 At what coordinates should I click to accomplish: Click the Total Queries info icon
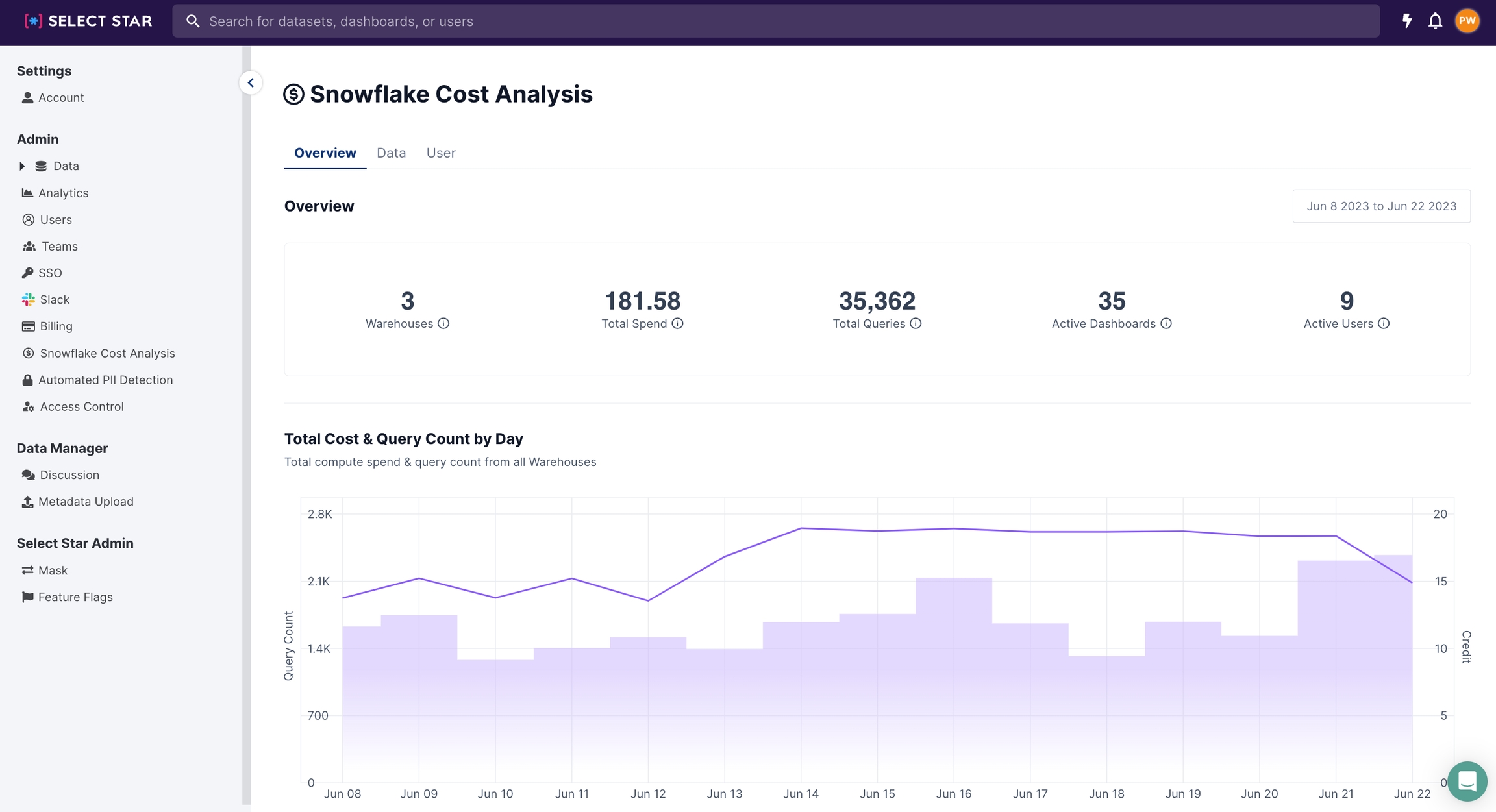click(916, 323)
